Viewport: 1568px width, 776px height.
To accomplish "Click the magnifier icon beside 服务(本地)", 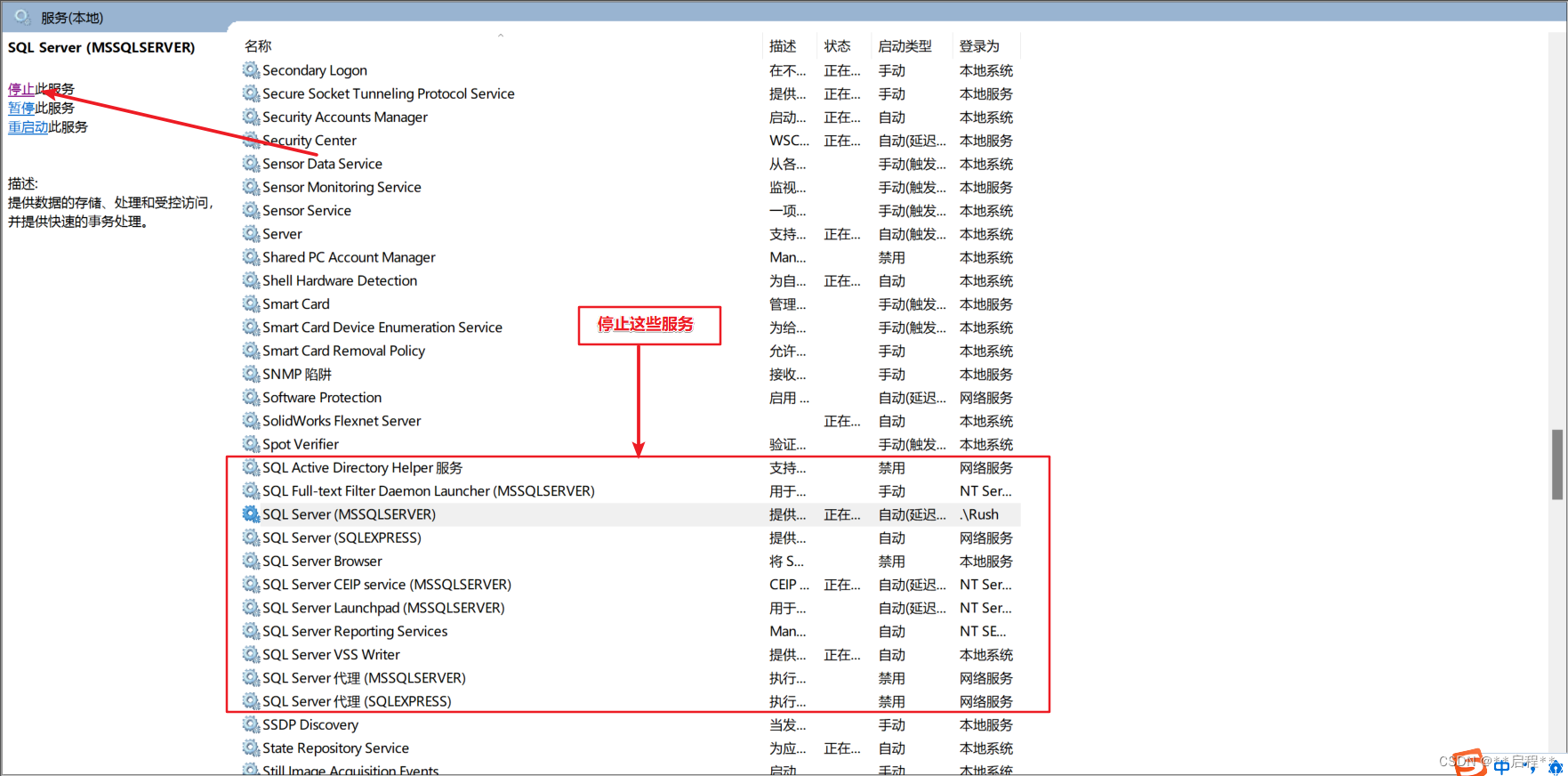I will coord(22,16).
